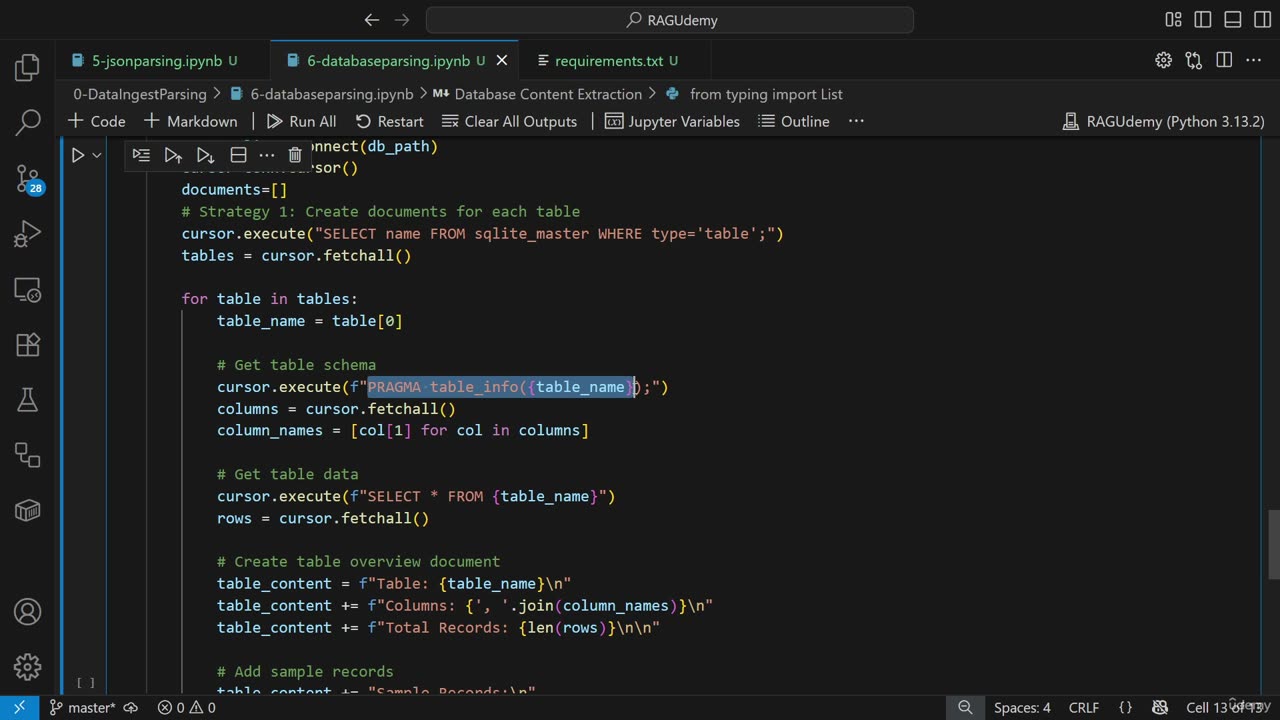Click Copilot status icon in status bar

pos(1160,707)
